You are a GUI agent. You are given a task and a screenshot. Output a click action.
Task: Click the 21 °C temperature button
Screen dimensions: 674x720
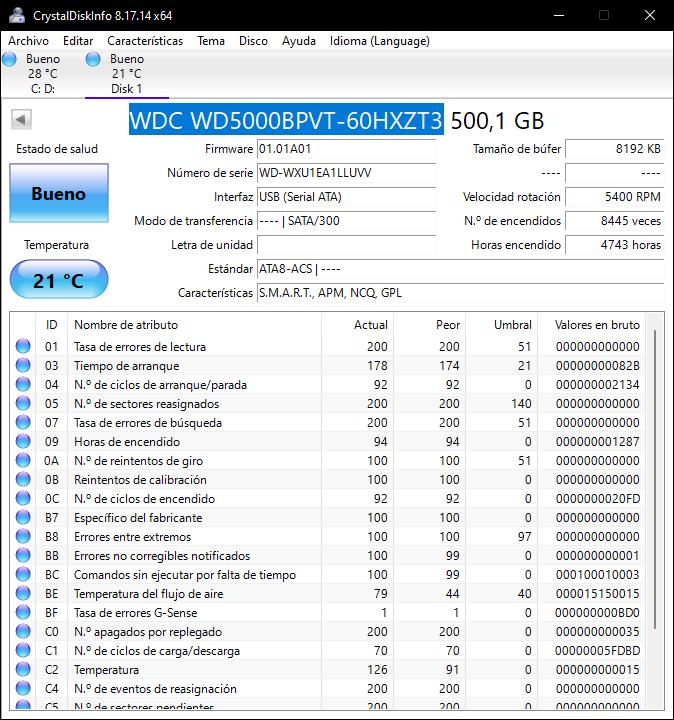coord(59,279)
